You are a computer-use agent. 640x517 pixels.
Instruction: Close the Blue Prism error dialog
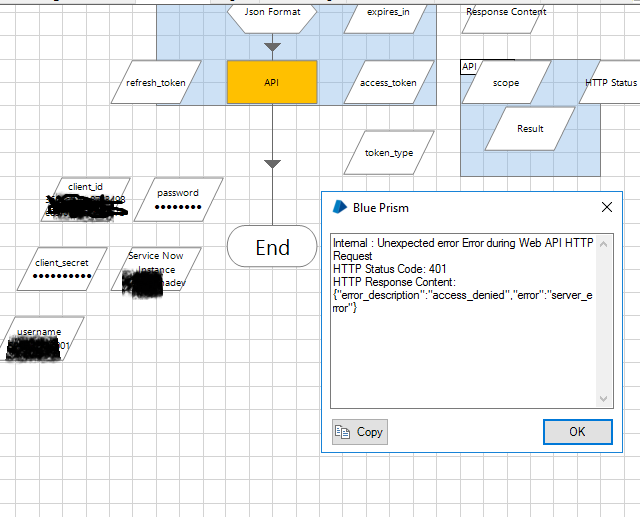607,207
